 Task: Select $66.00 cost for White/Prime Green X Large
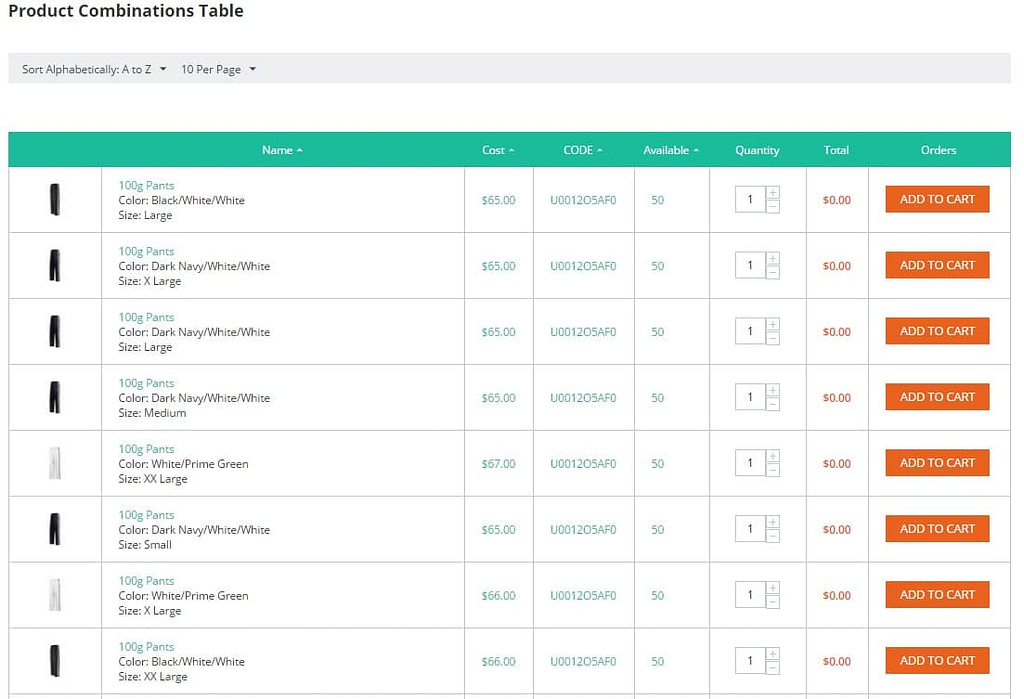coord(498,596)
